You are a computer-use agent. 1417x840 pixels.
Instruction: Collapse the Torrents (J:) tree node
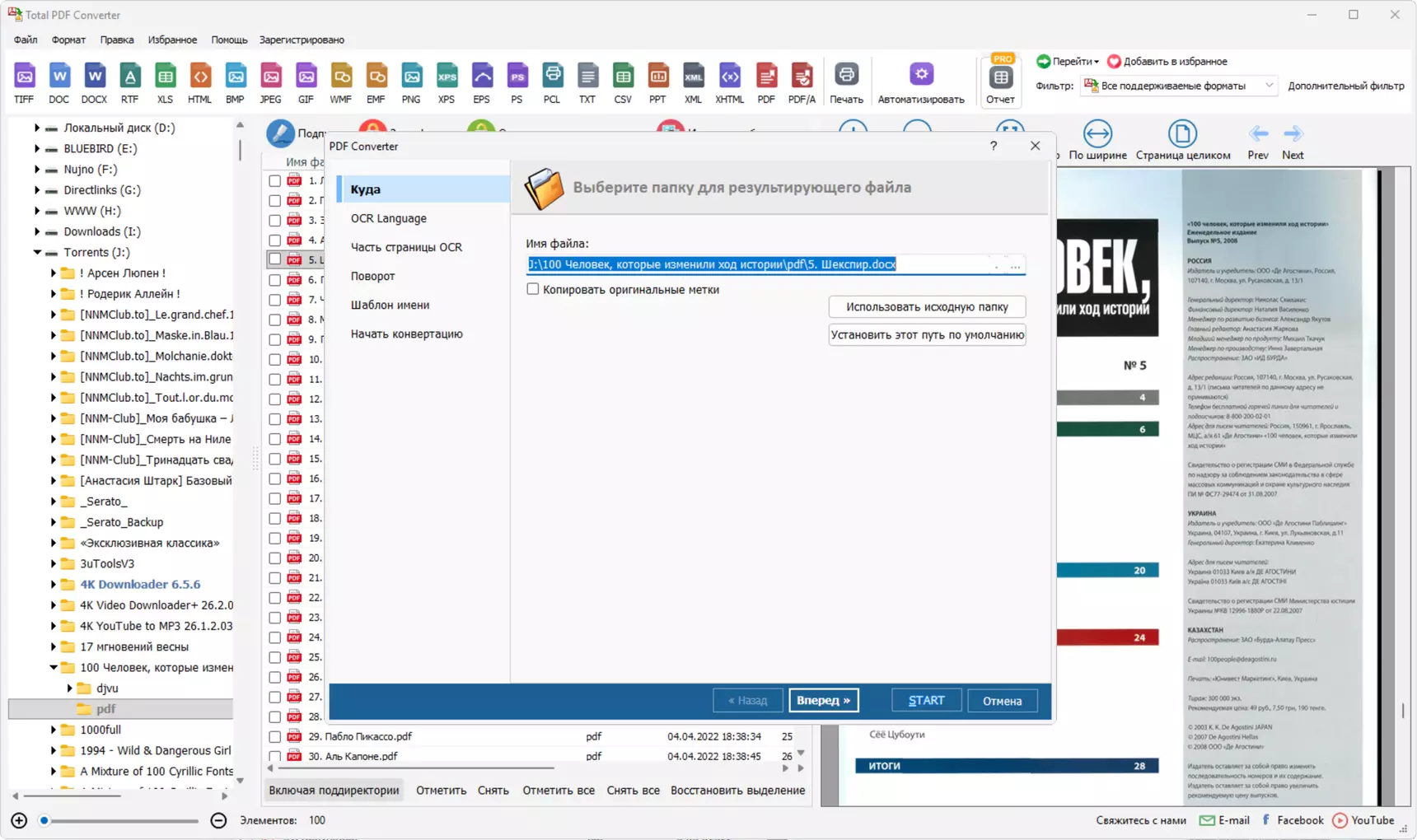coord(37,252)
